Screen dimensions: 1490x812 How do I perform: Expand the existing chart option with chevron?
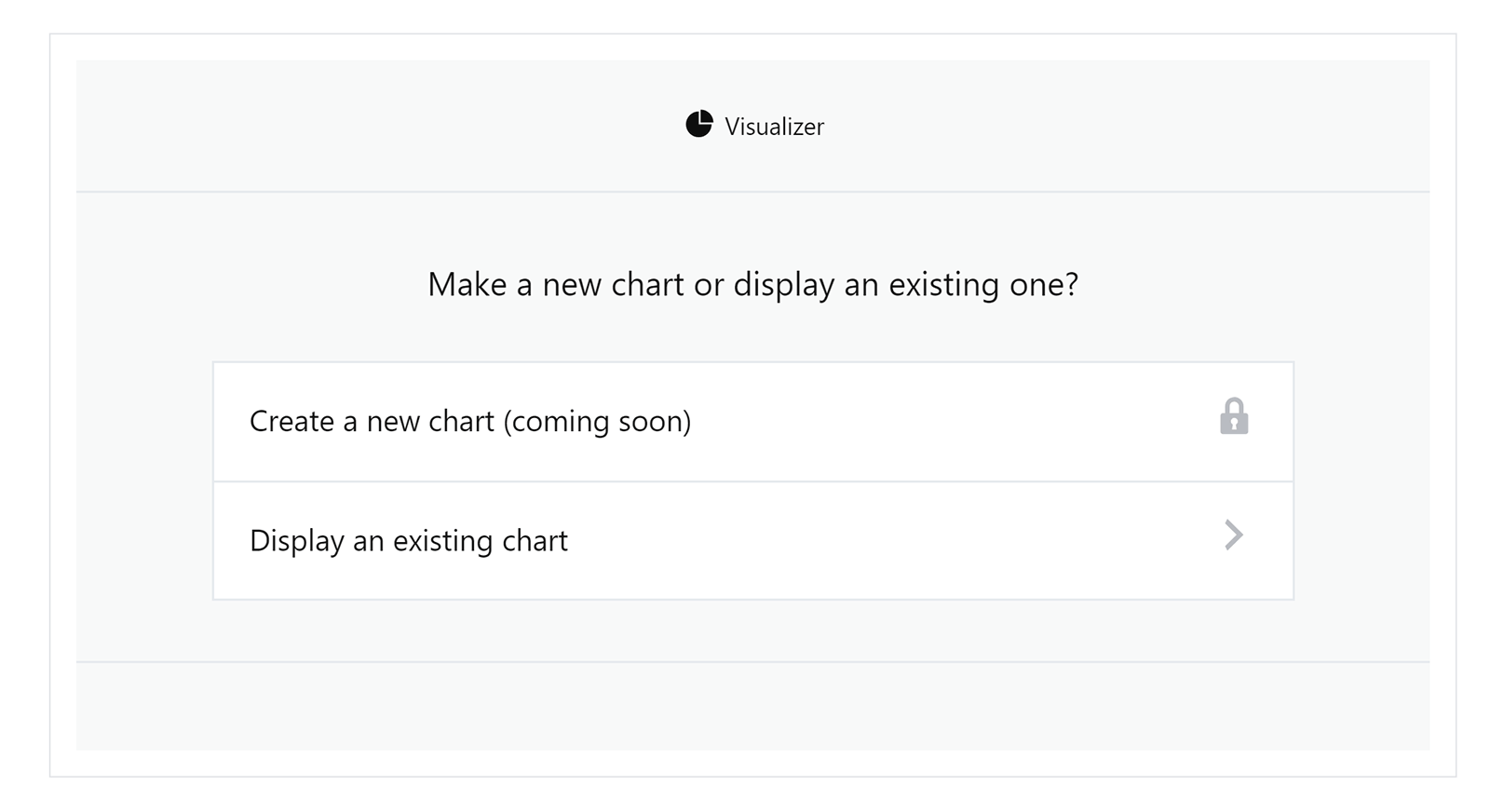coord(1234,535)
